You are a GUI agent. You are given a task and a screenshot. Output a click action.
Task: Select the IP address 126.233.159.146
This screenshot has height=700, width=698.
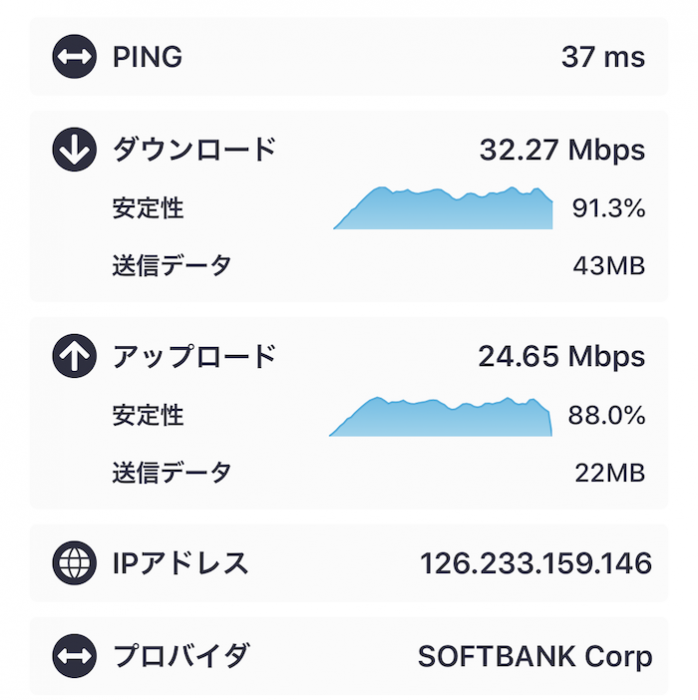[x=536, y=563]
